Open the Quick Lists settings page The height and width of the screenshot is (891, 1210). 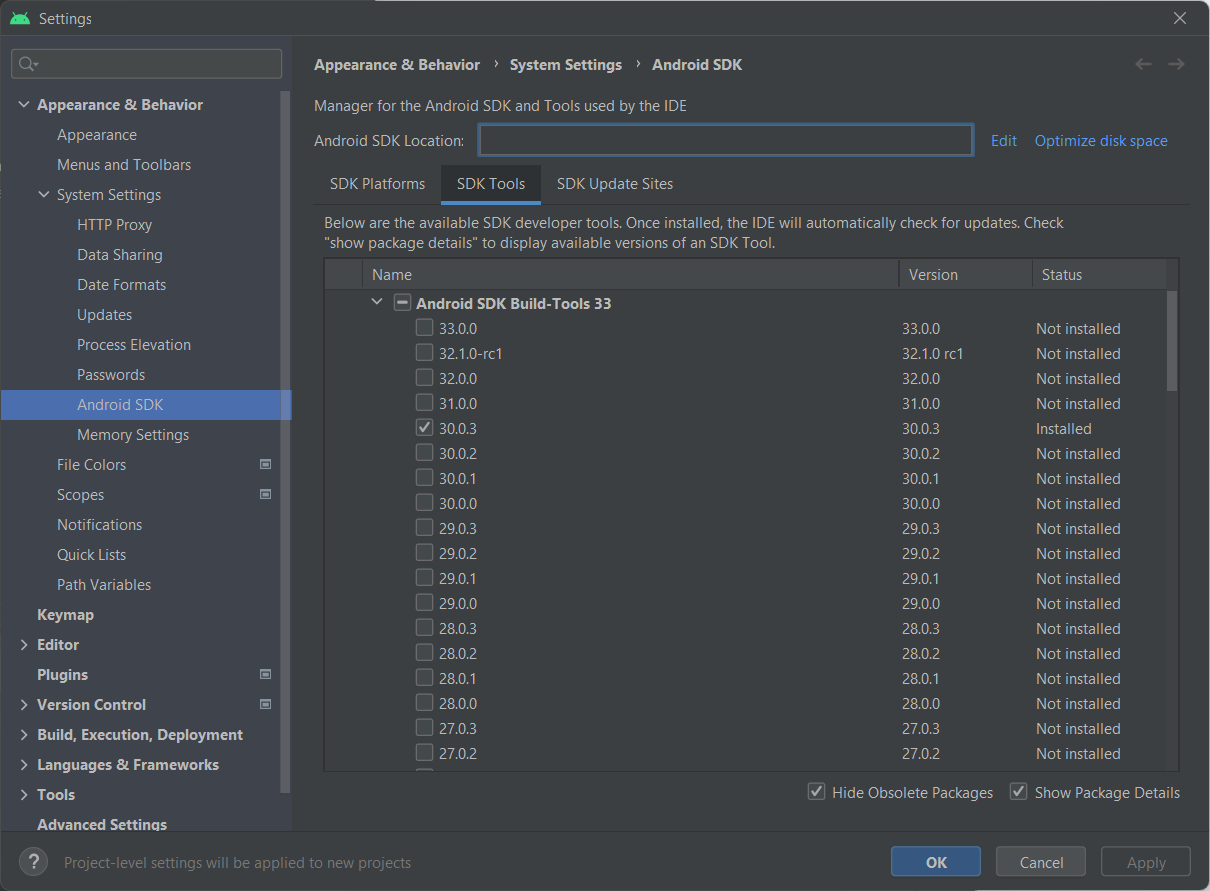coord(91,555)
